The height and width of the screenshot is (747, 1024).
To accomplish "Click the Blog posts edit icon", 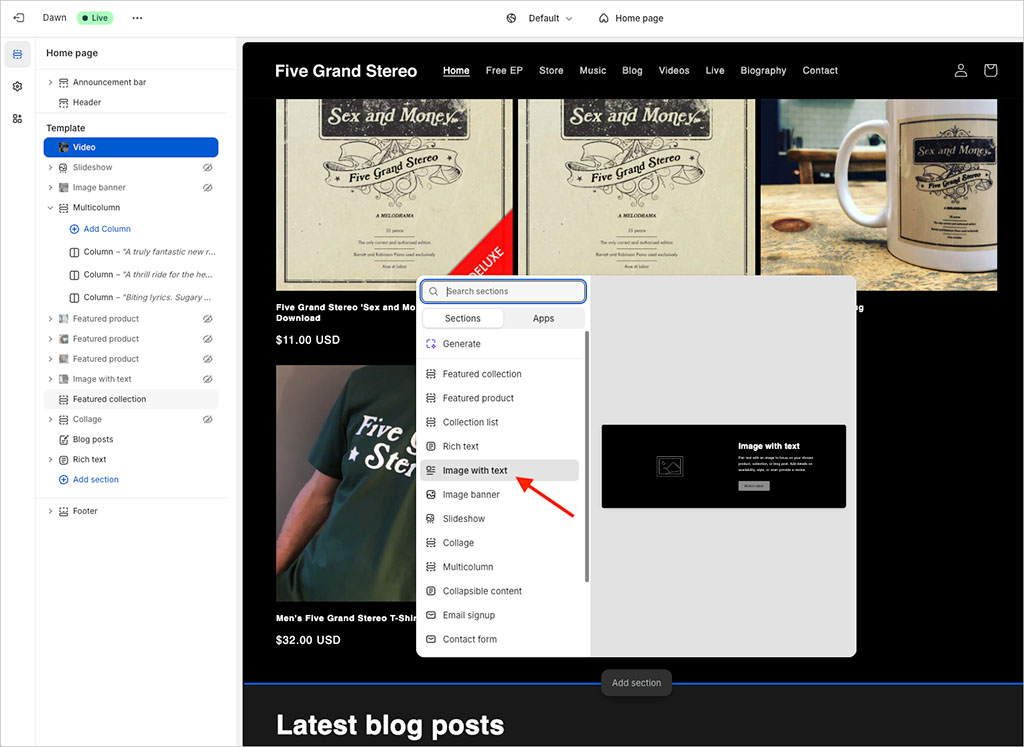I will point(63,439).
